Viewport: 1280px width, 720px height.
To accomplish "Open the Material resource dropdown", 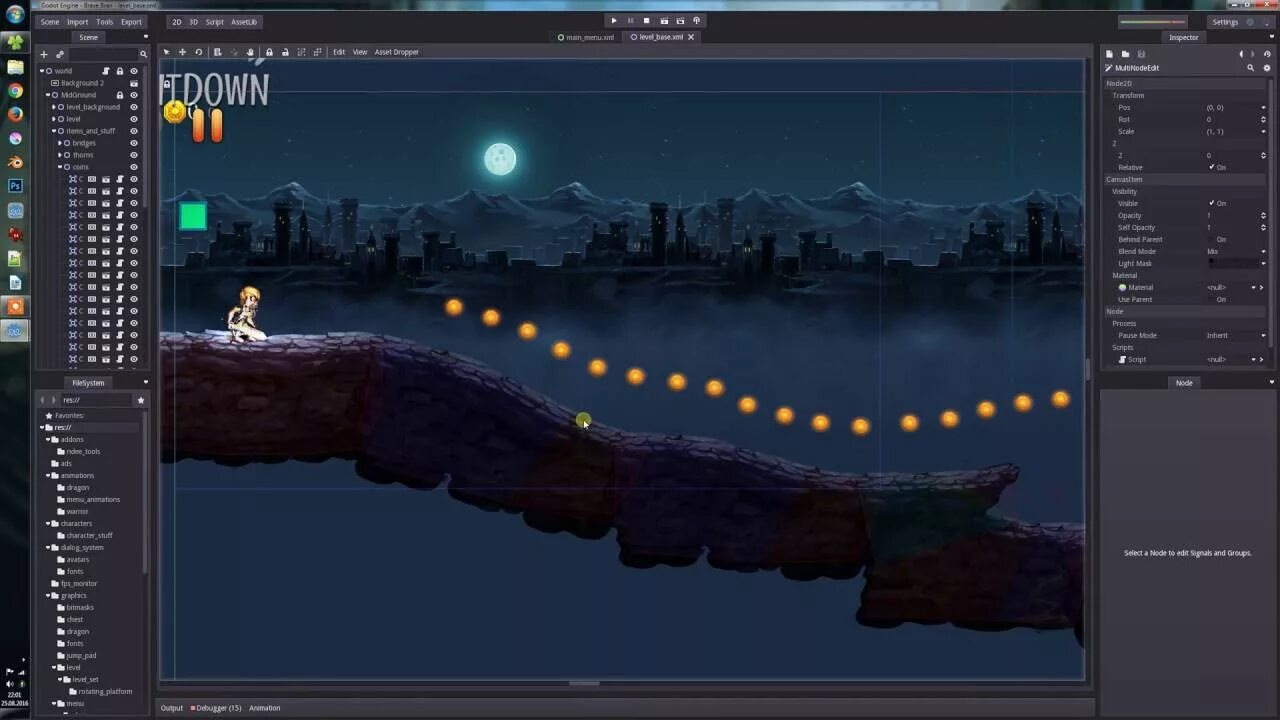I will 1253,287.
